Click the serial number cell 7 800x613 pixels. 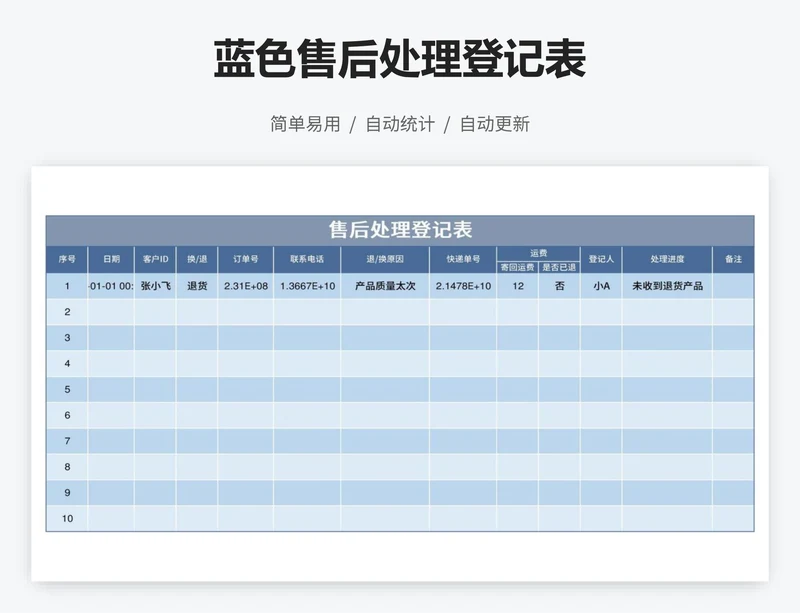click(x=67, y=441)
